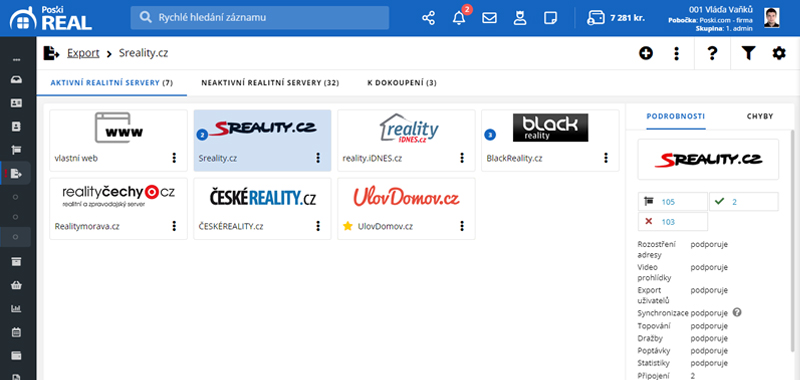Select the ČESKÉREALITY.cz server card
The height and width of the screenshot is (380, 800).
point(262,209)
